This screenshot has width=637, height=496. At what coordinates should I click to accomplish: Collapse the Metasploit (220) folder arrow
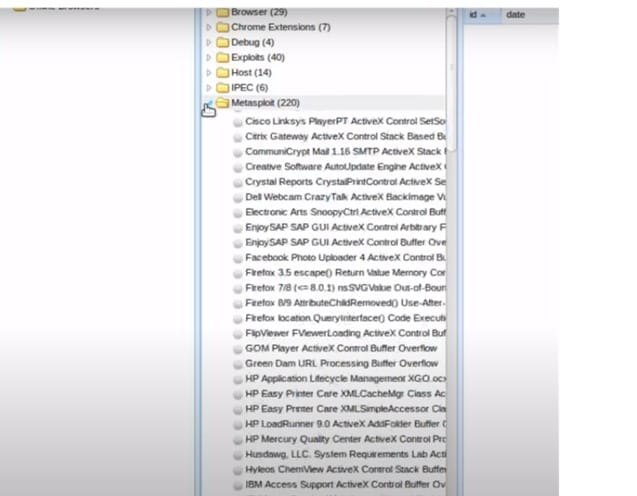pos(209,103)
